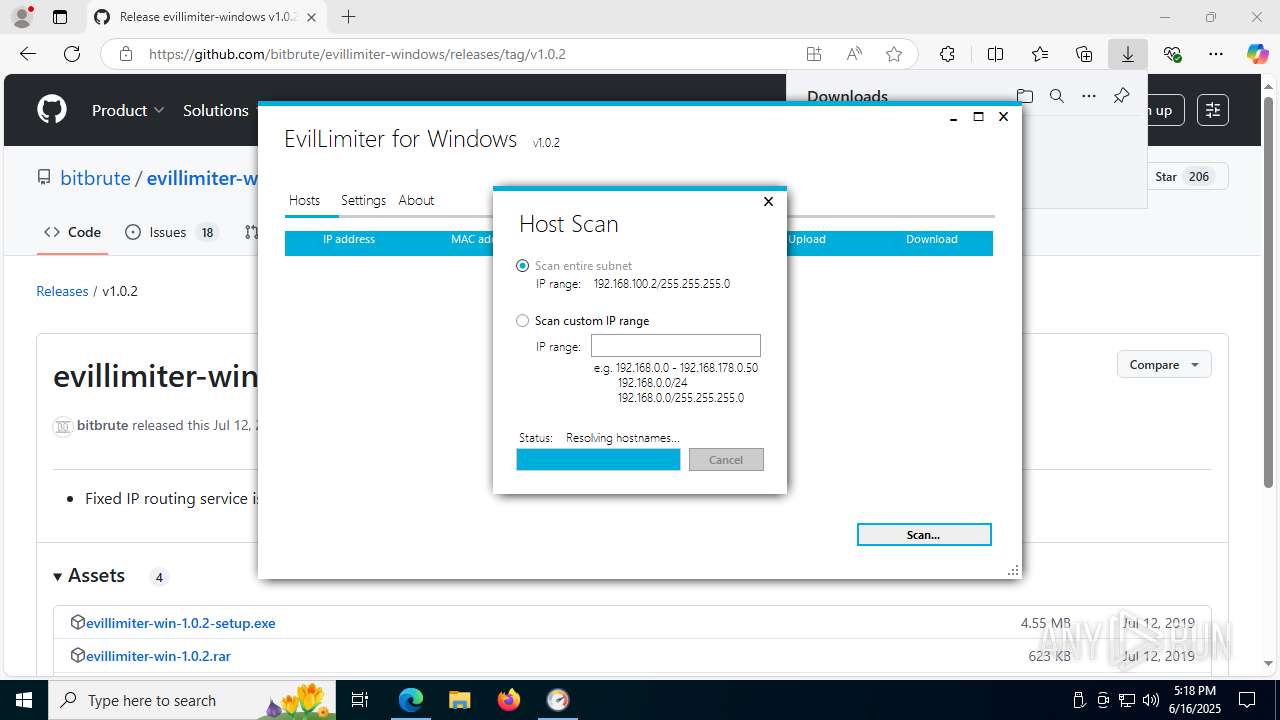Go back in the Edge browser
This screenshot has height=720, width=1280.
tap(28, 54)
